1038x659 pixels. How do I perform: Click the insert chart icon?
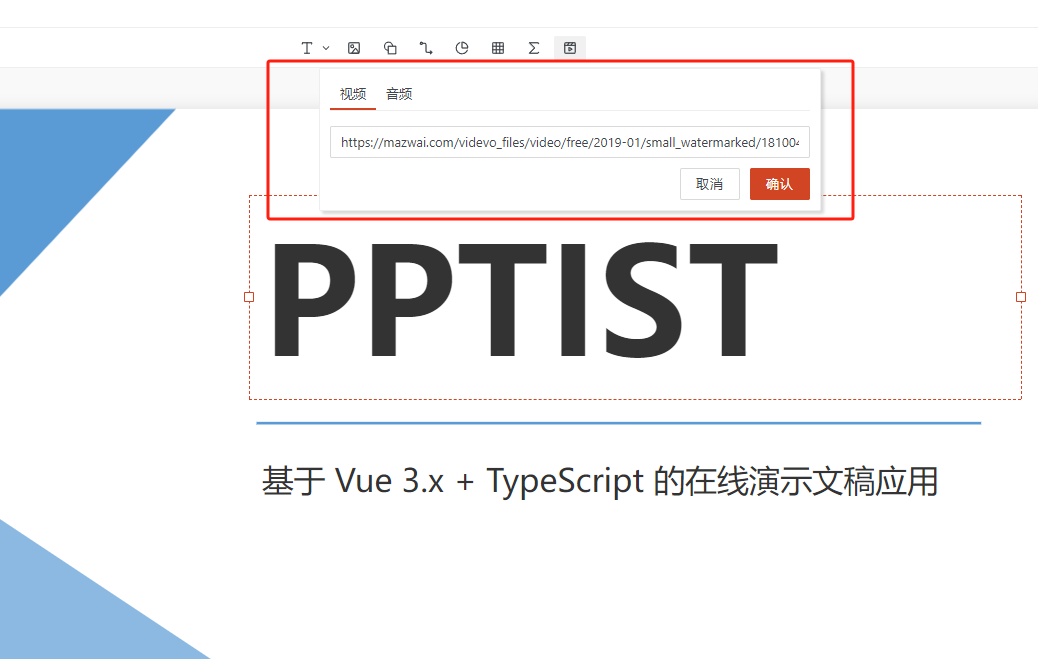pyautogui.click(x=462, y=48)
